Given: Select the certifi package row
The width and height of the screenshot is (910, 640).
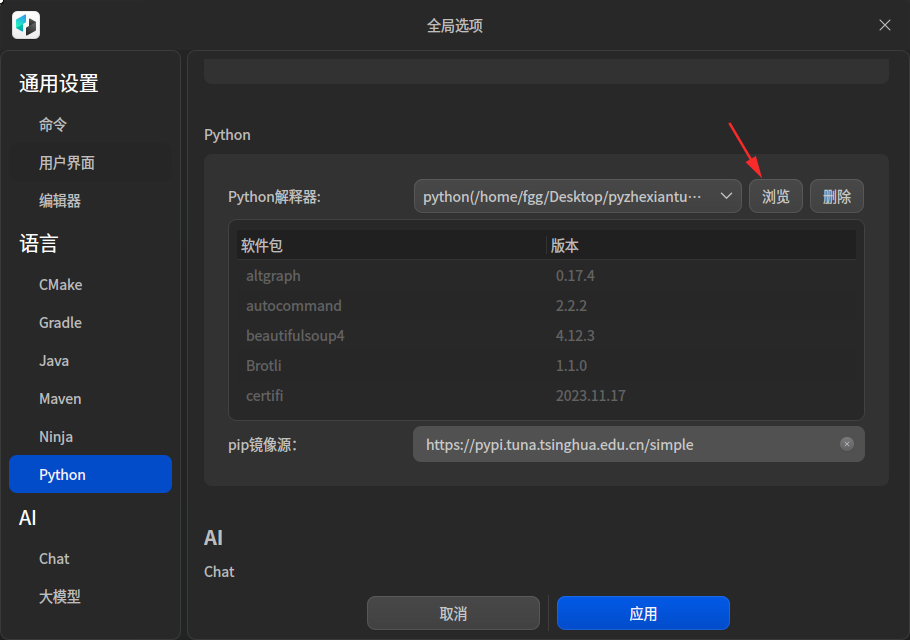Looking at the screenshot, I should [x=547, y=396].
